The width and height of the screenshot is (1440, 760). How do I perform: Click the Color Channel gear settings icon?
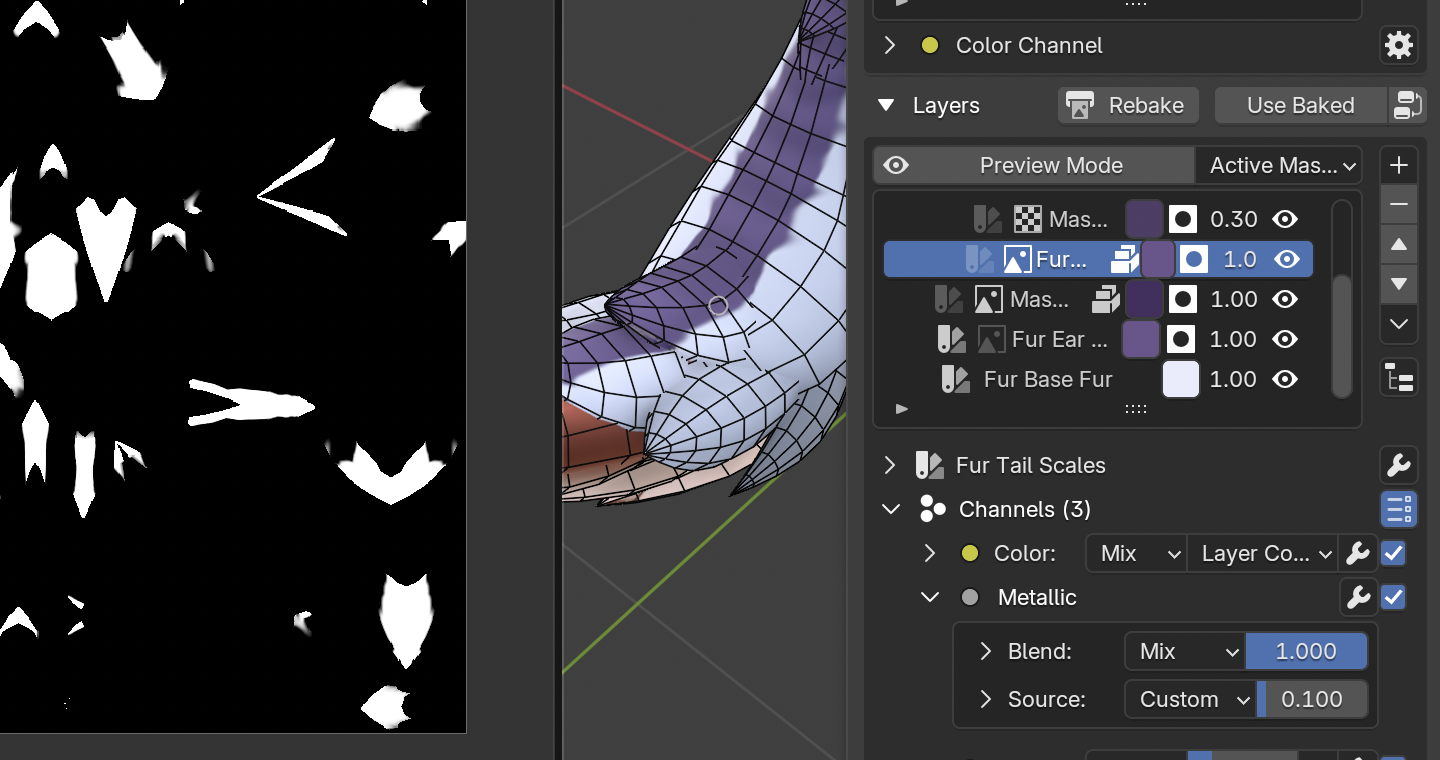[1398, 45]
